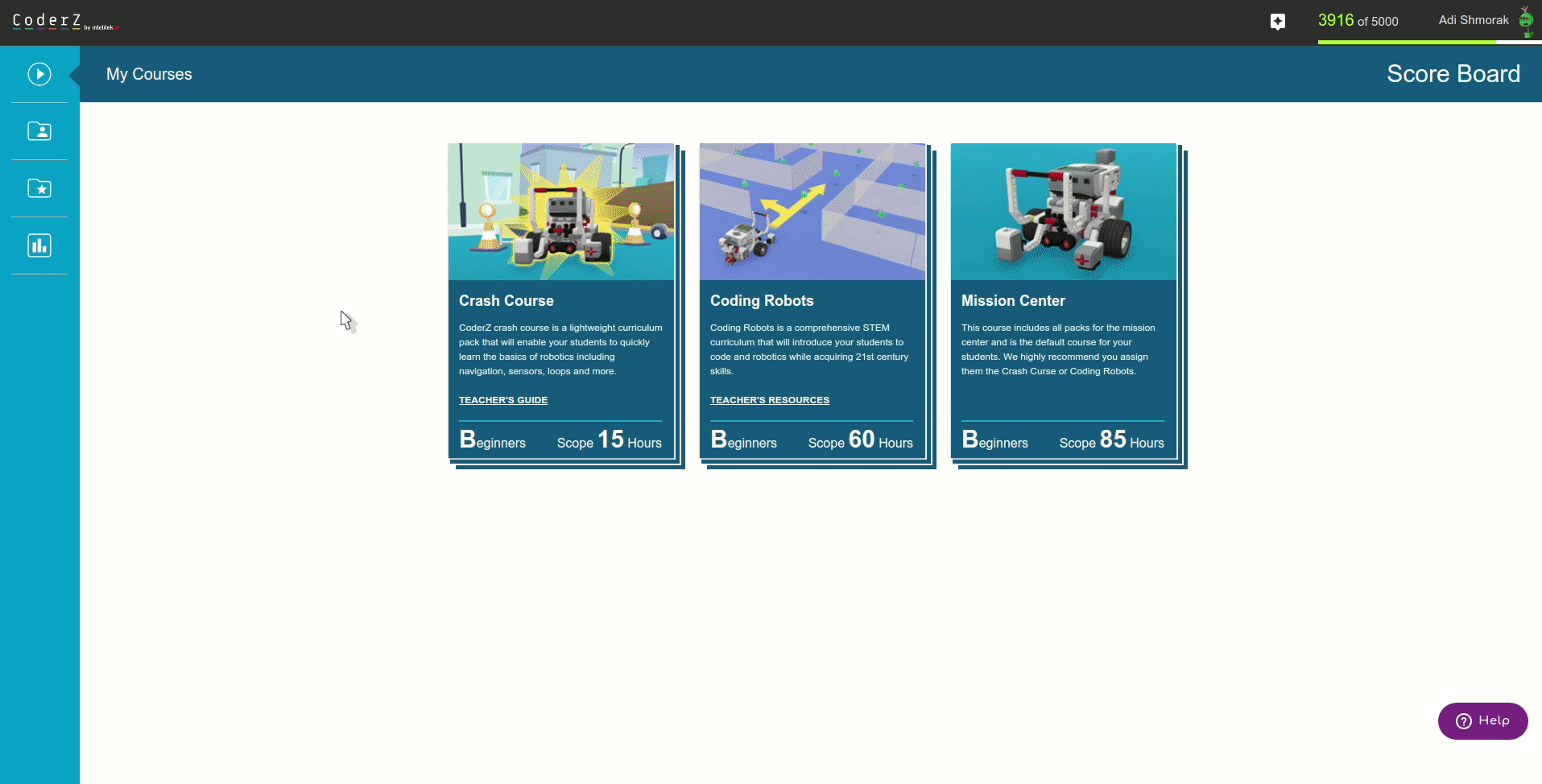
Task: Open the Coding Robots thumbnail image
Action: tap(812, 212)
